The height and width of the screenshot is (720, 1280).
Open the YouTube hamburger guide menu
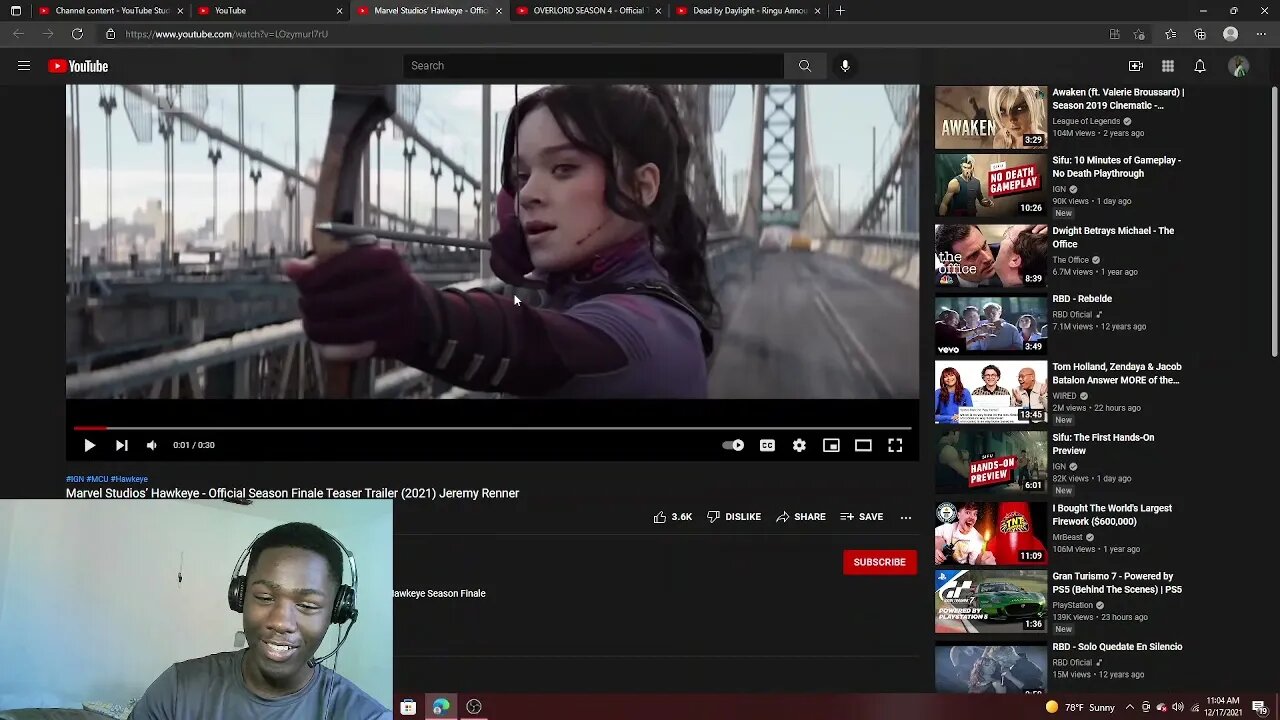pos(24,66)
